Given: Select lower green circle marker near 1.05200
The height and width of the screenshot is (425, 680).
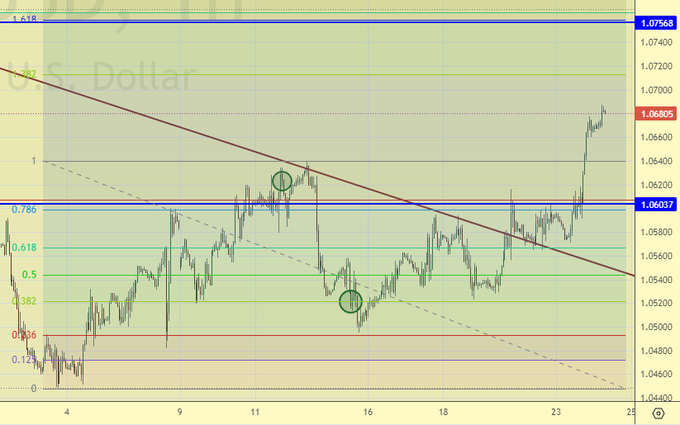Looking at the screenshot, I should (x=350, y=301).
